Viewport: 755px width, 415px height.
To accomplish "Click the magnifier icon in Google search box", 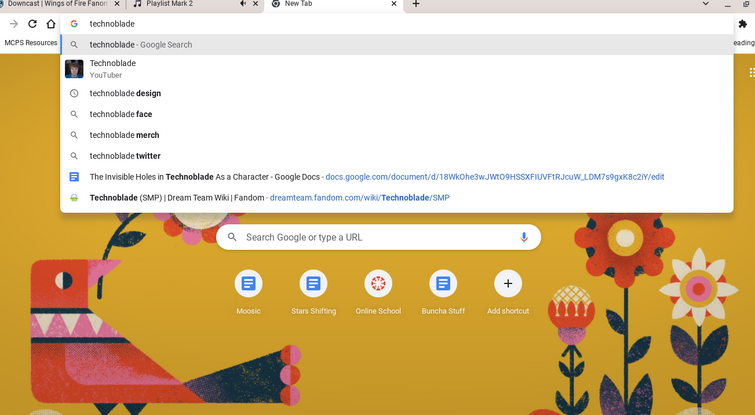I will tap(232, 237).
